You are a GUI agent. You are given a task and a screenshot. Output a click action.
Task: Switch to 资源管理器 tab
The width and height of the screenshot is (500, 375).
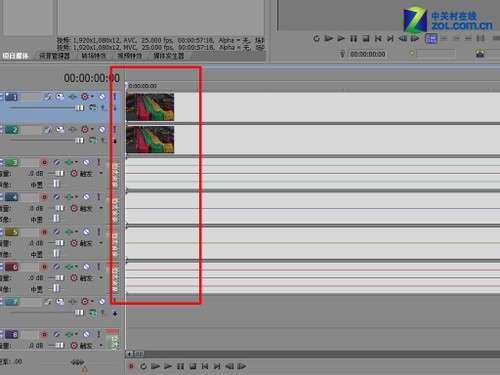(x=54, y=56)
